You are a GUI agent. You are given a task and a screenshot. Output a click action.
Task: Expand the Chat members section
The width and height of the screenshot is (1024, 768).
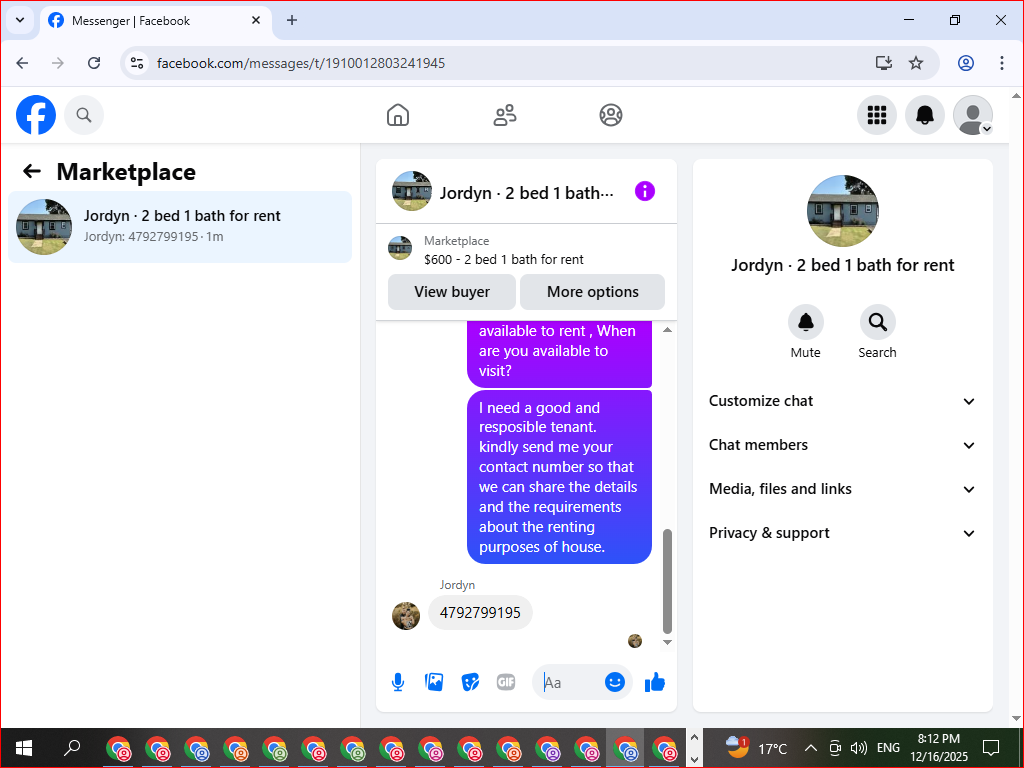[842, 445]
